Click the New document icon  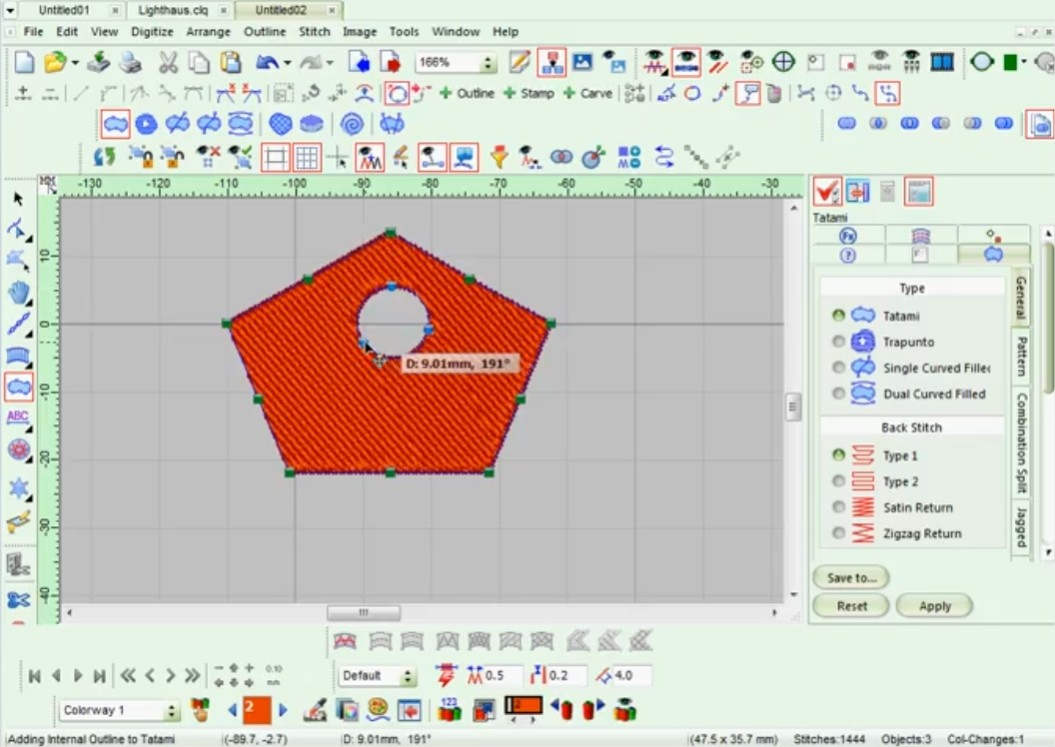[x=25, y=63]
